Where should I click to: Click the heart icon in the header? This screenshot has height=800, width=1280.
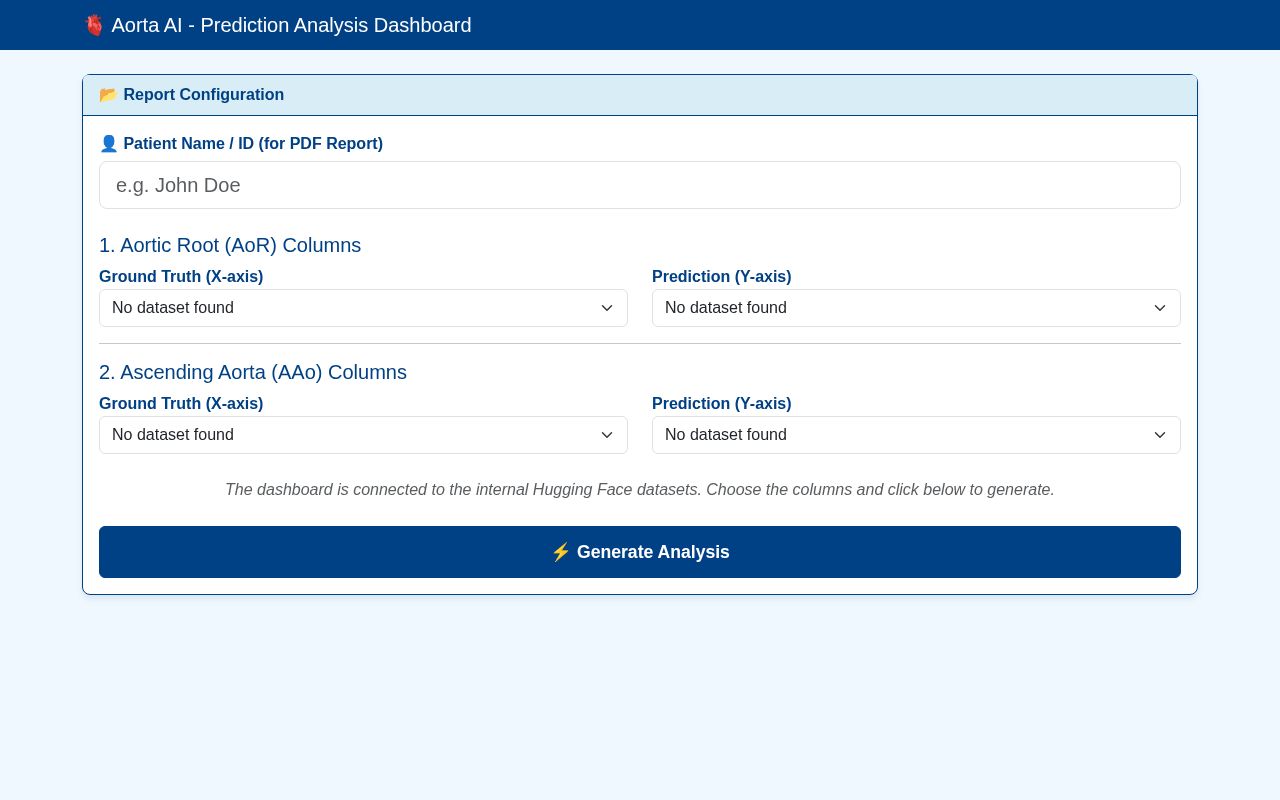tap(94, 25)
